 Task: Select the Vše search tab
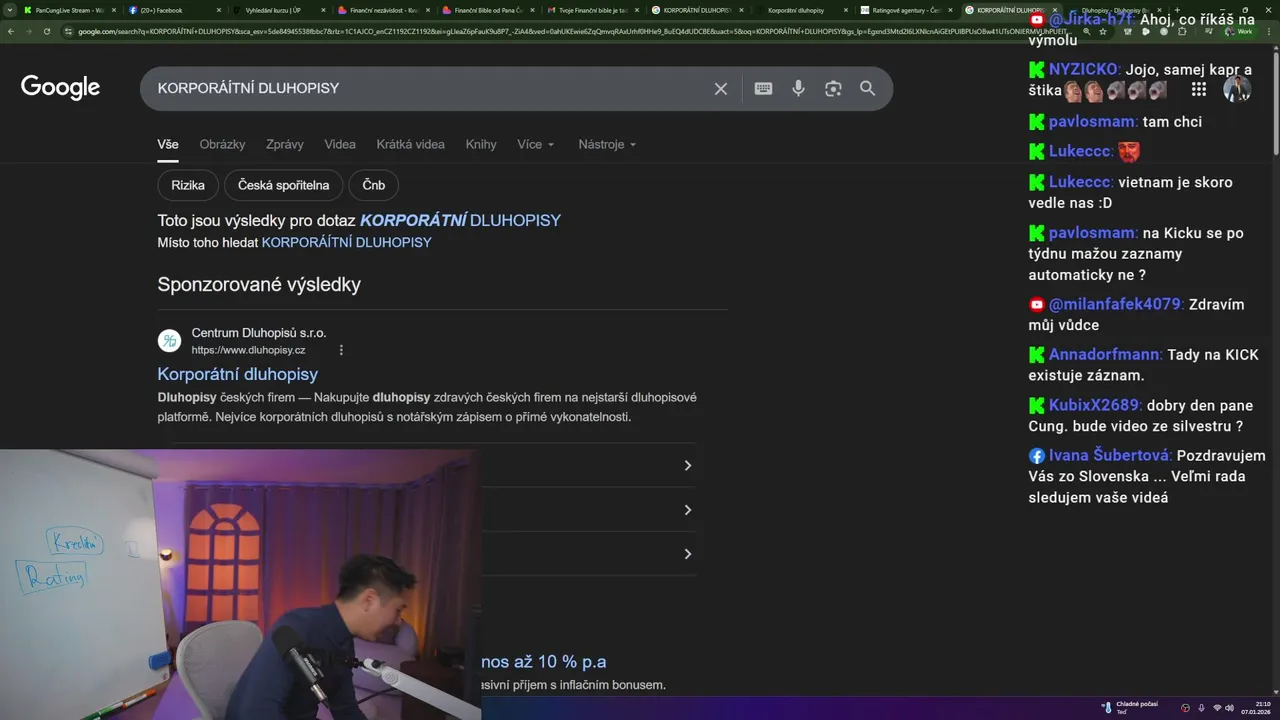(168, 144)
